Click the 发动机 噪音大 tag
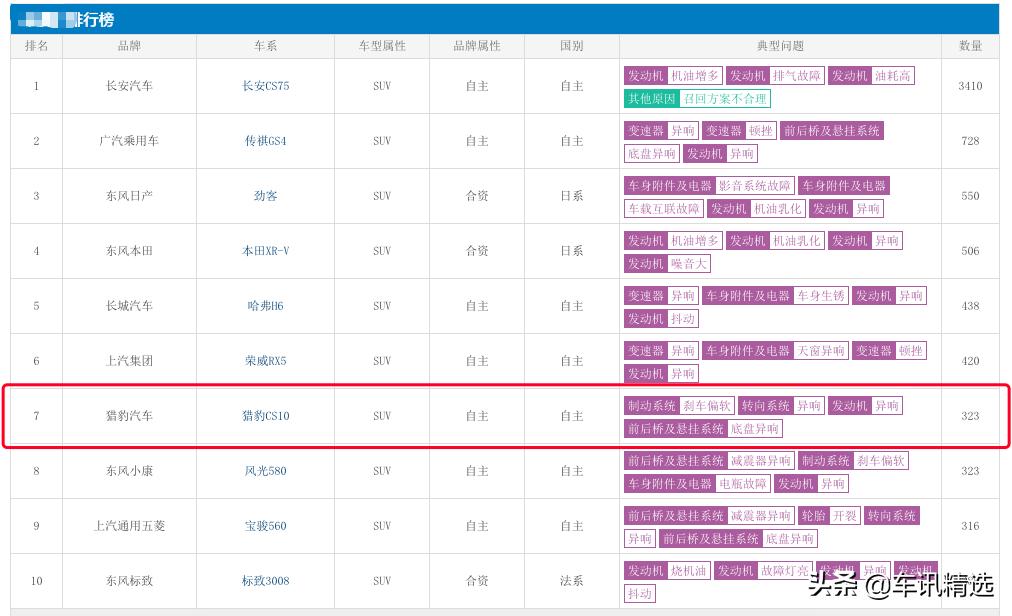Image resolution: width=1012 pixels, height=616 pixels. click(667, 263)
